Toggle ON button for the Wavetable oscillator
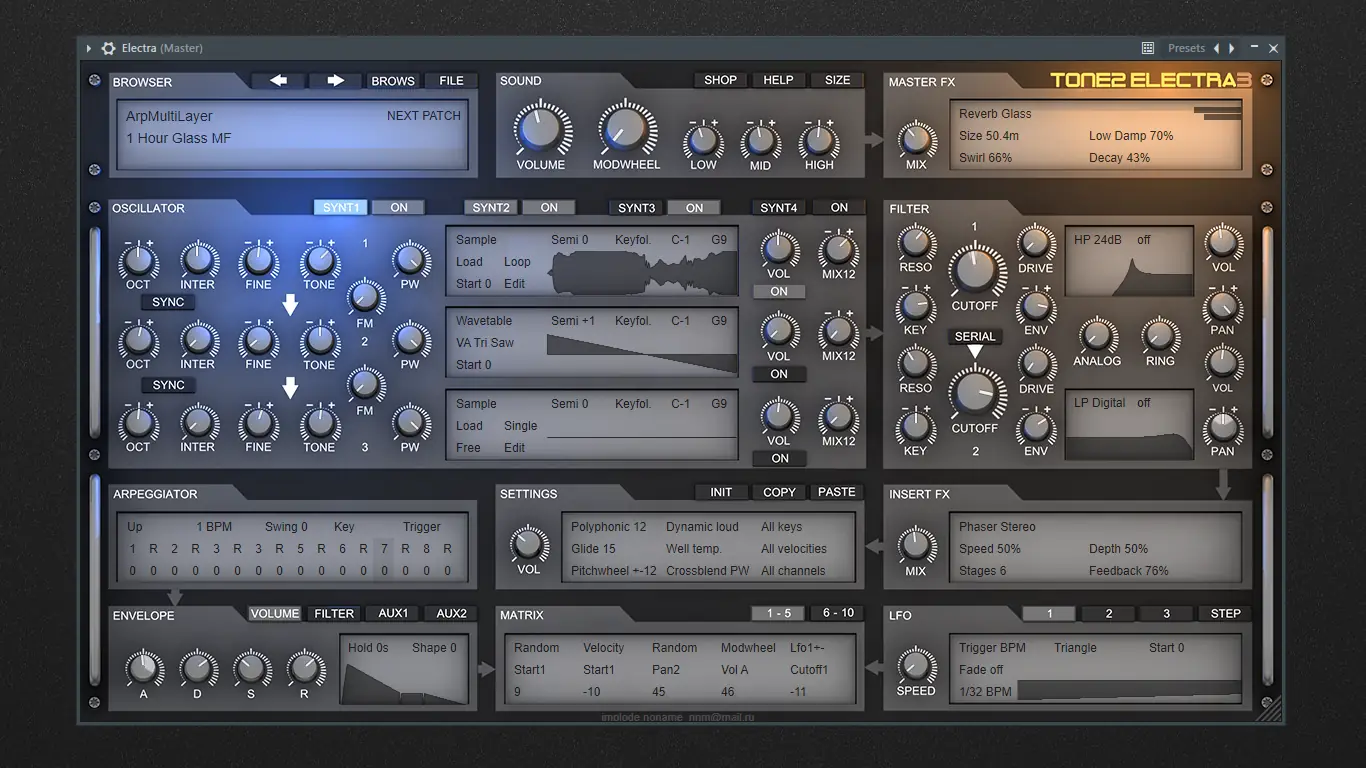 tap(779, 374)
